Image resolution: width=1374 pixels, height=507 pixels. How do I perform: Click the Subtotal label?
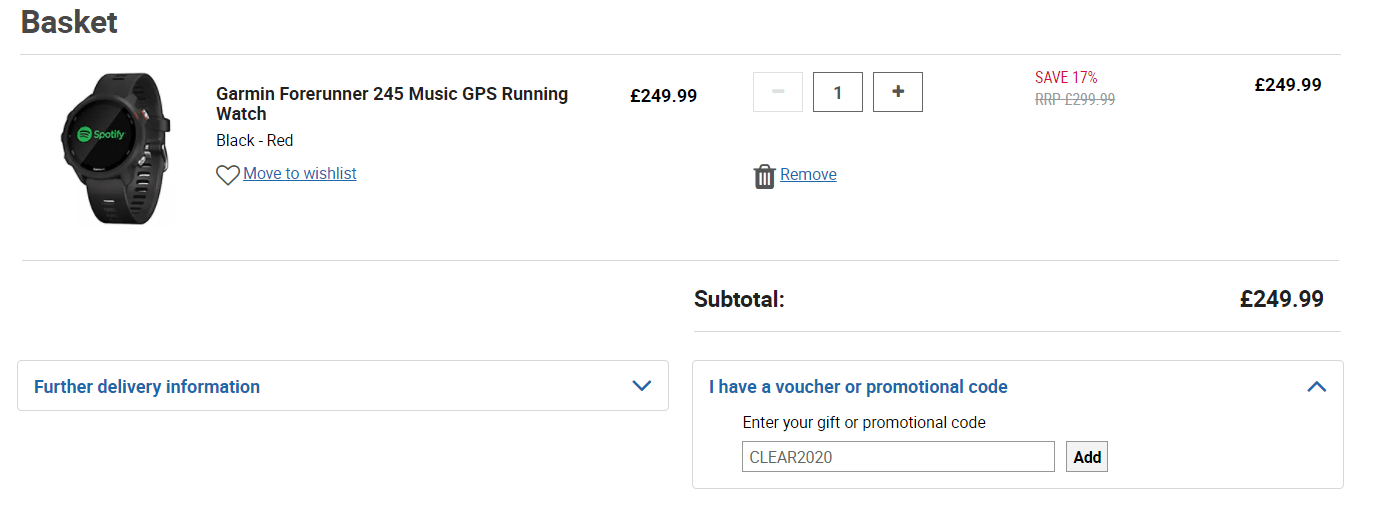[739, 299]
